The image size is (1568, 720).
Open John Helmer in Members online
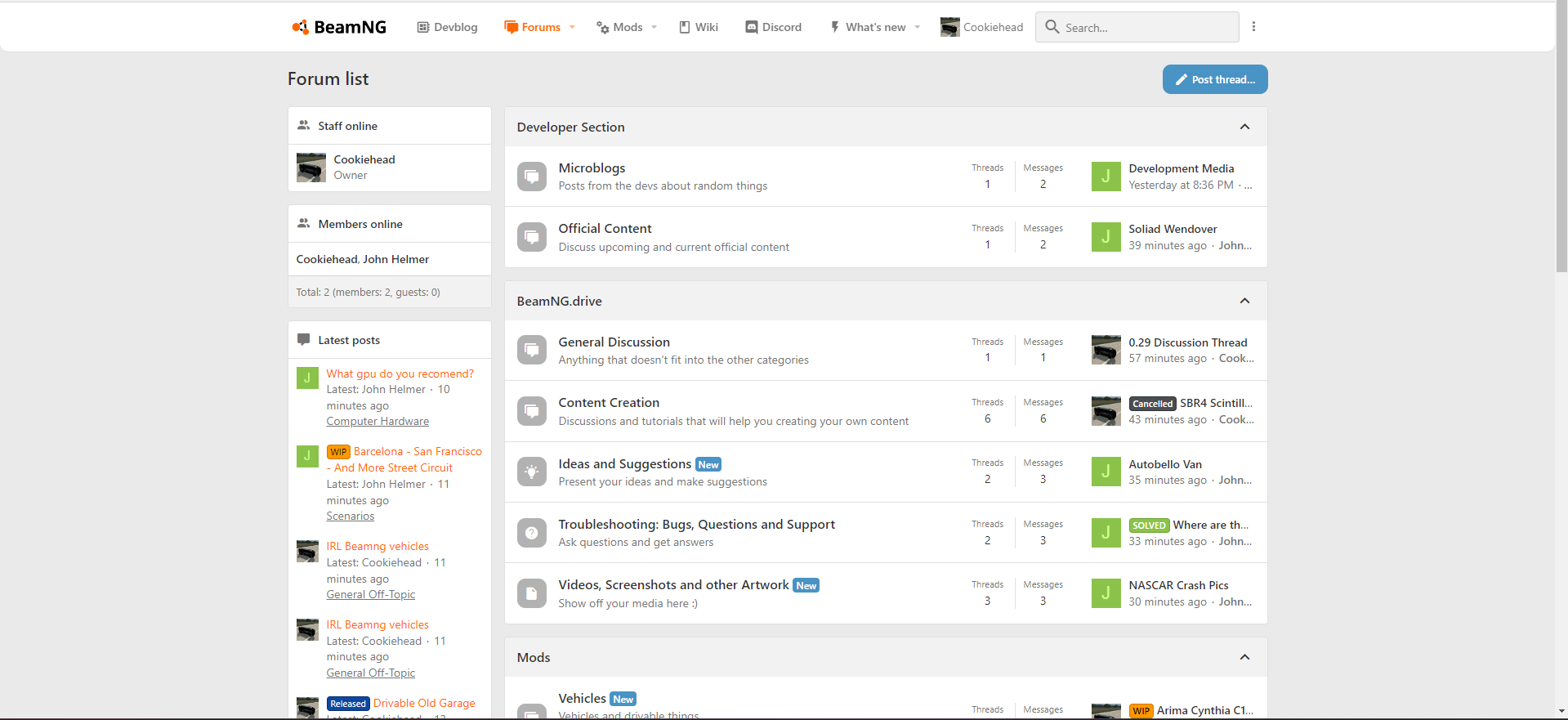point(395,259)
